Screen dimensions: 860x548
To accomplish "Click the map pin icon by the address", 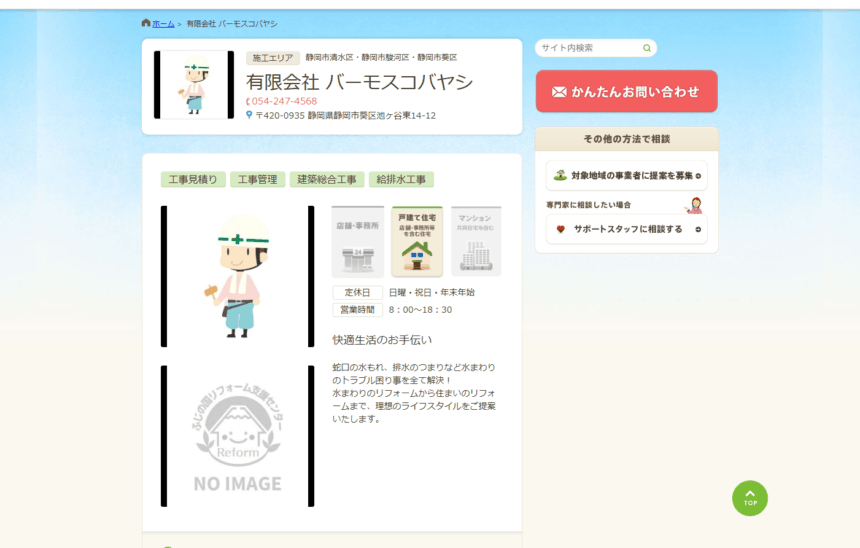I will [x=249, y=115].
